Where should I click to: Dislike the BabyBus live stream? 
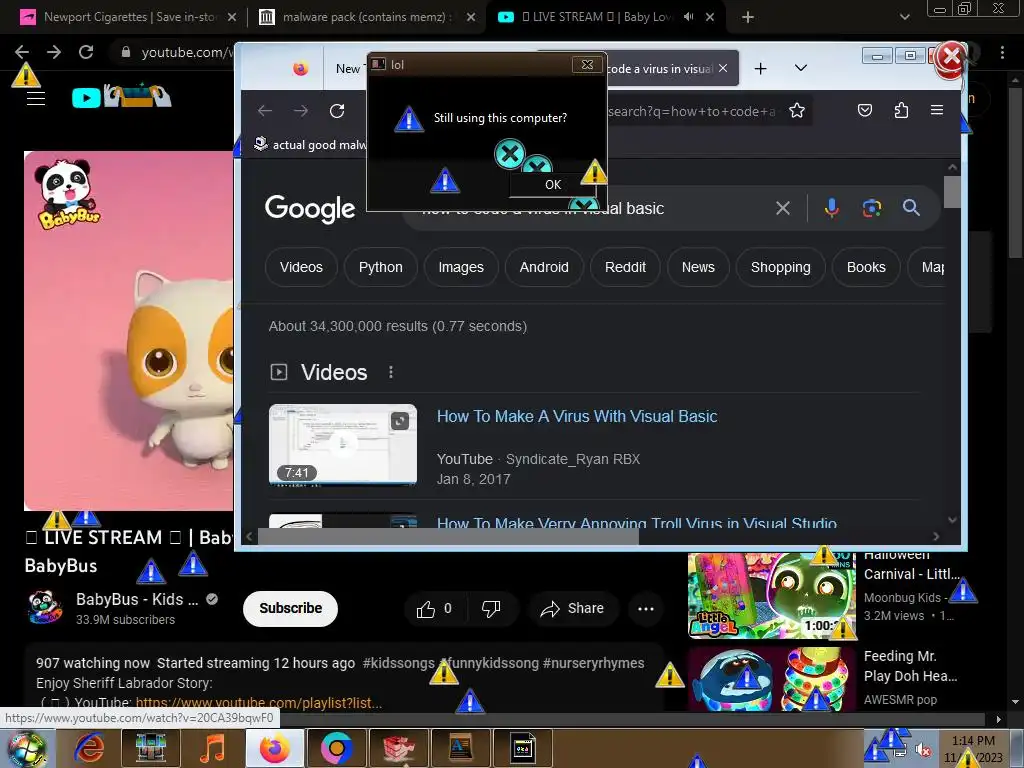click(491, 609)
